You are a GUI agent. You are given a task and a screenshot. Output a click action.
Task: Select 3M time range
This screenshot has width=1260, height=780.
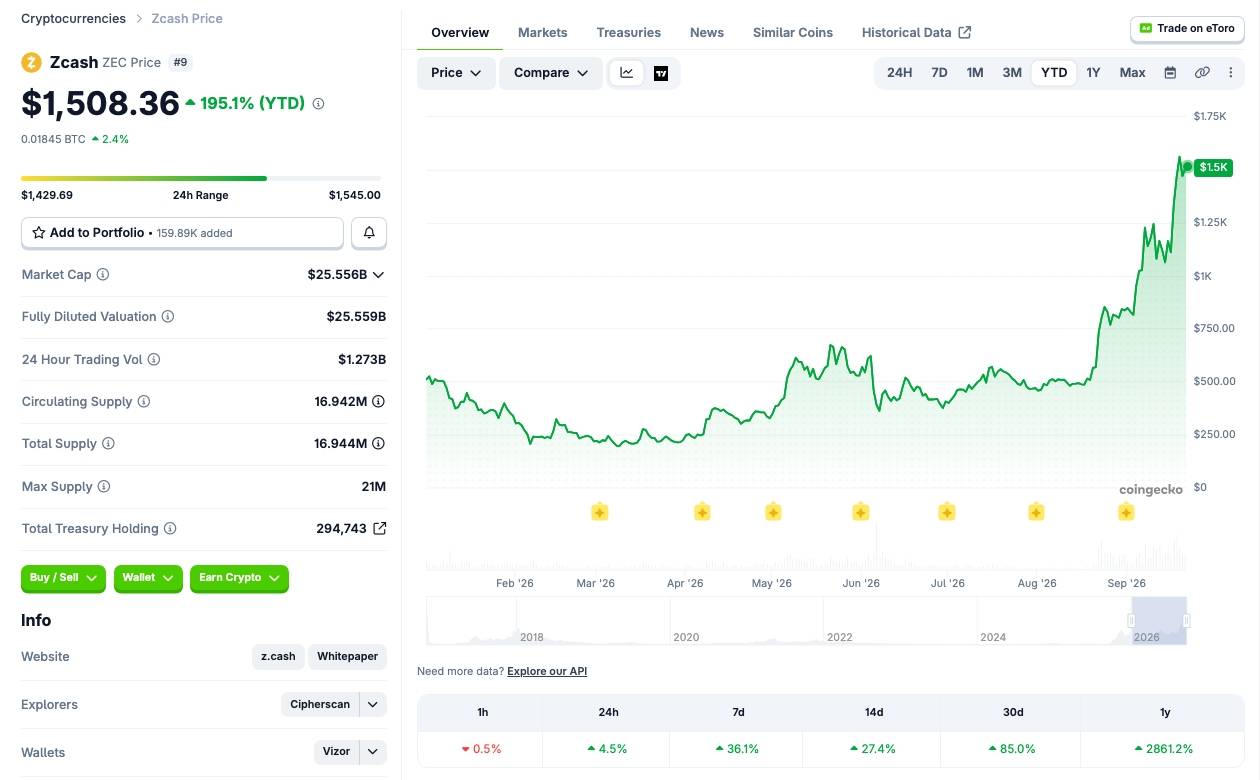point(1012,72)
